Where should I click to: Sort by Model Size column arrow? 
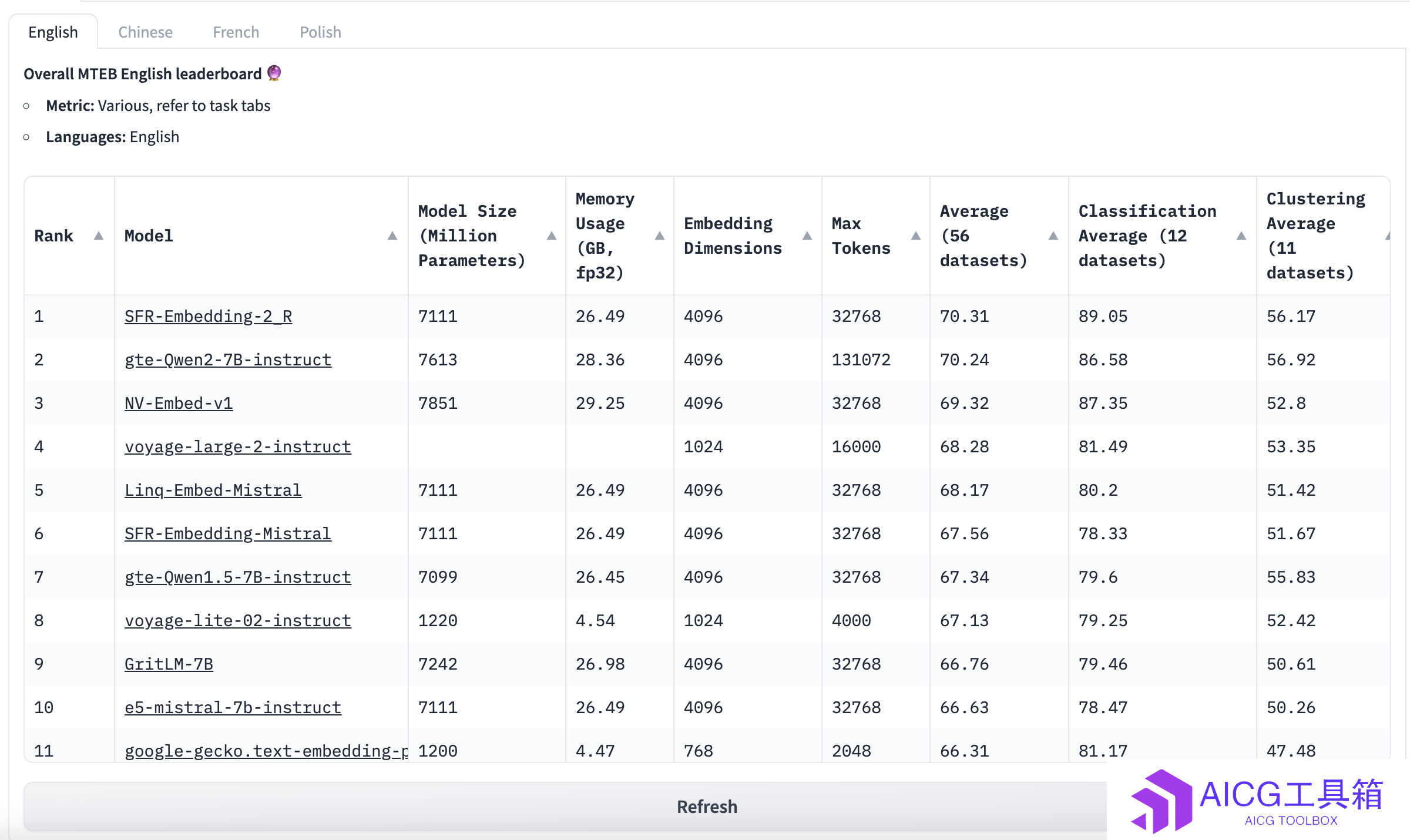[552, 236]
